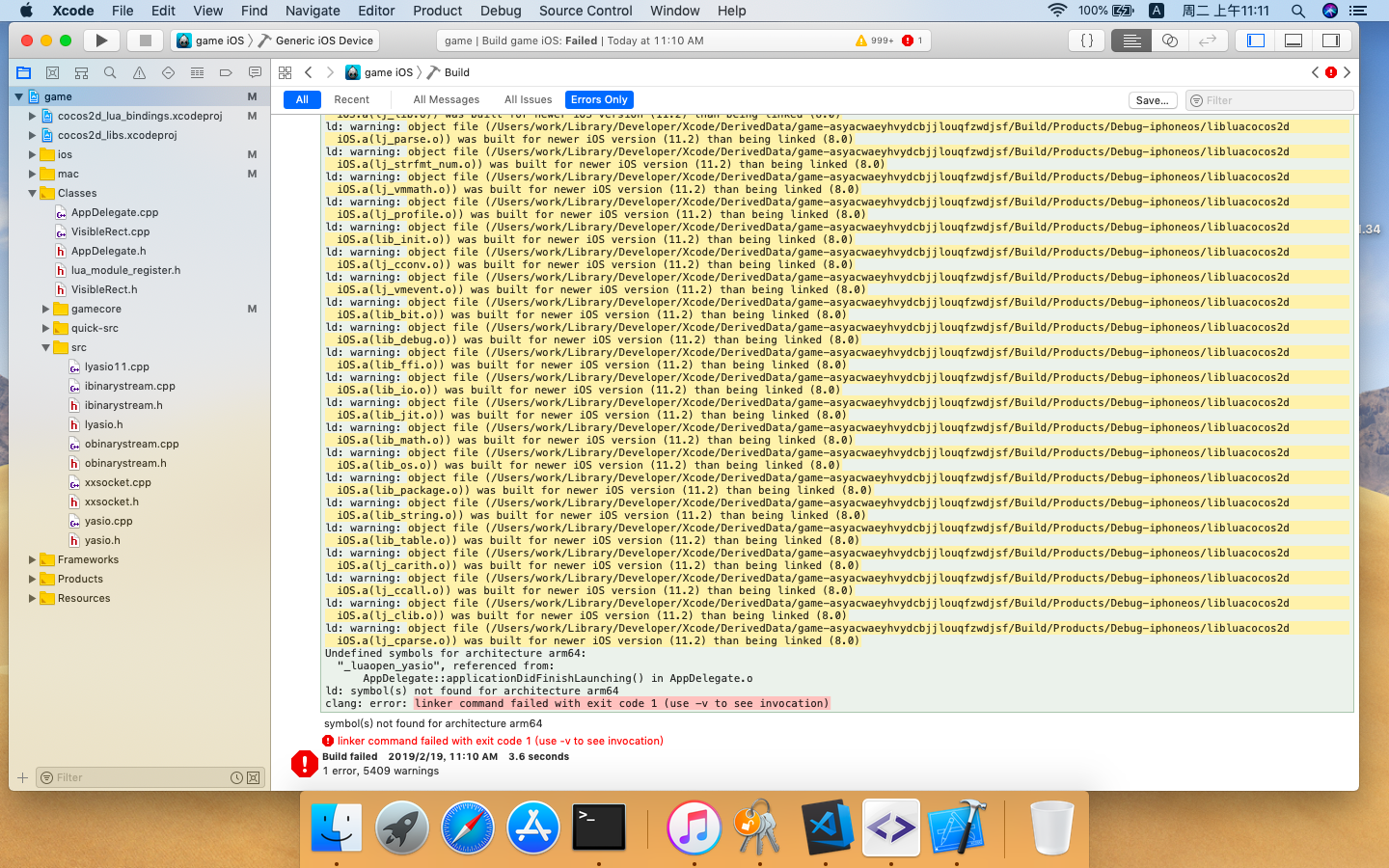
Task: Click the red error indicator in jump bar
Action: click(x=1331, y=72)
